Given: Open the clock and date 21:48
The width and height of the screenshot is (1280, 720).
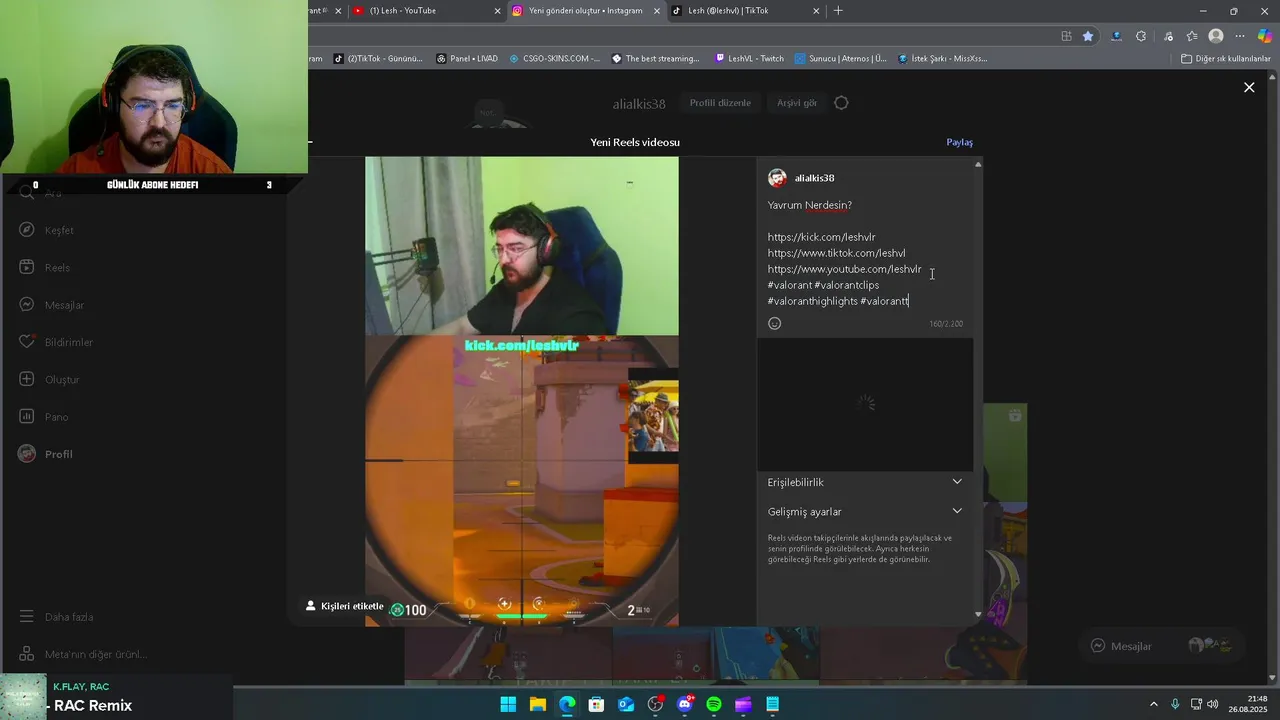Looking at the screenshot, I should 1248,704.
